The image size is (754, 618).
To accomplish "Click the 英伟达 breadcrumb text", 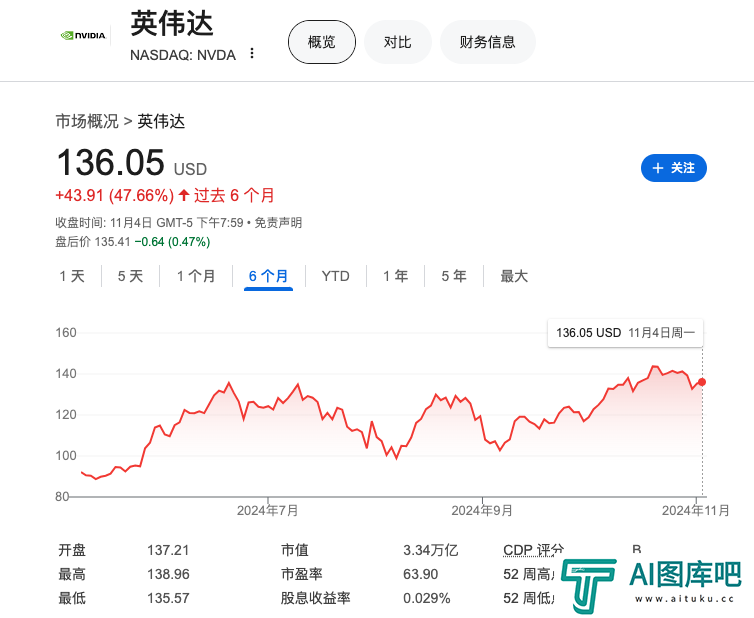I will click(161, 121).
